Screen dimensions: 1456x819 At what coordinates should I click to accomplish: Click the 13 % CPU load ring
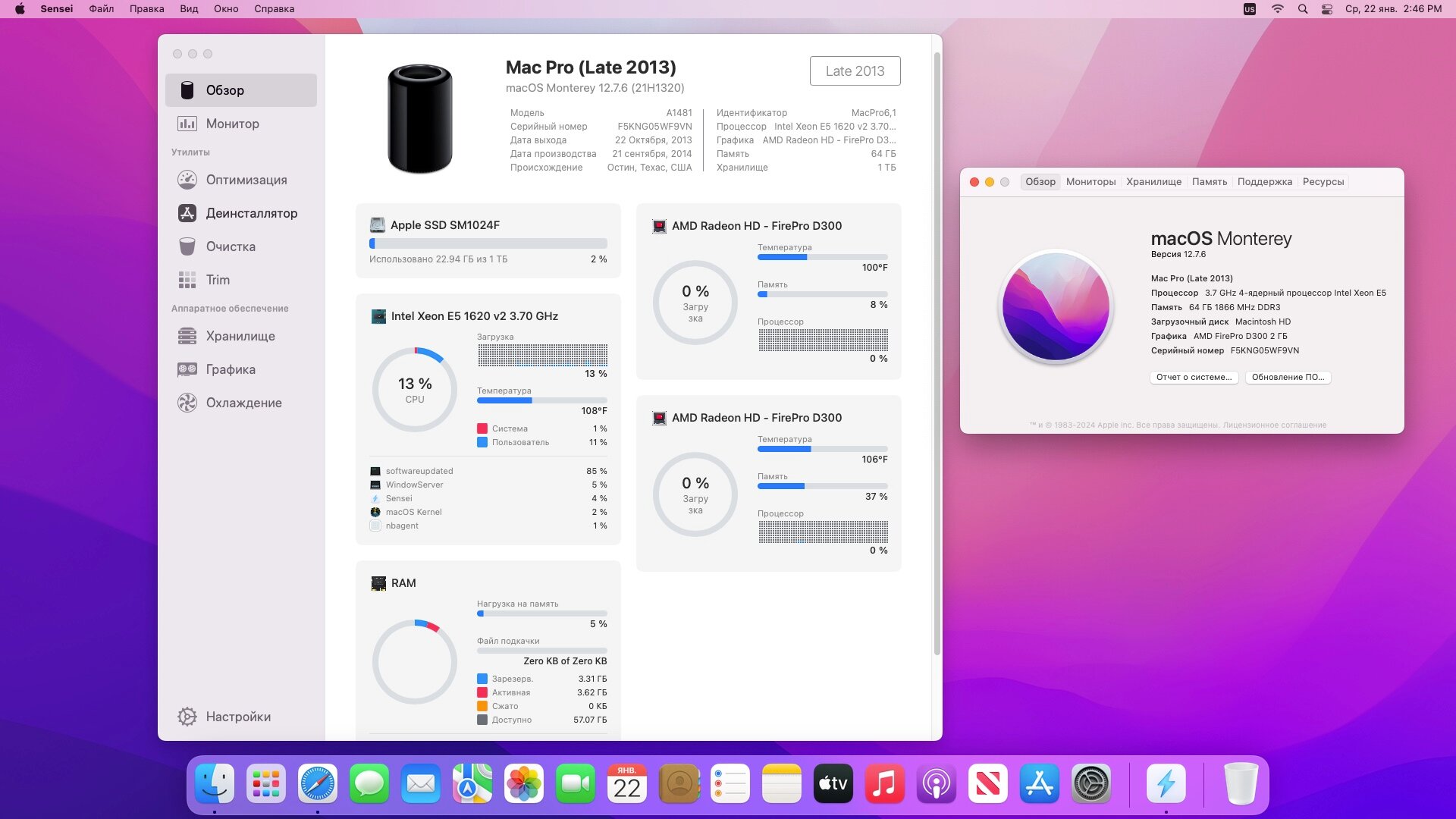pyautogui.click(x=415, y=390)
